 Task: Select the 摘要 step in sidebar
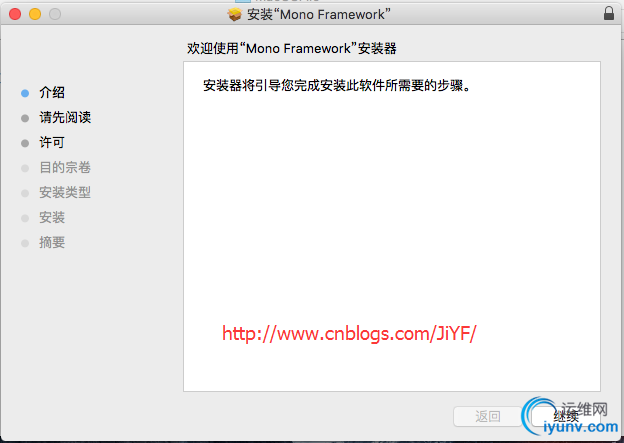[x=52, y=242]
